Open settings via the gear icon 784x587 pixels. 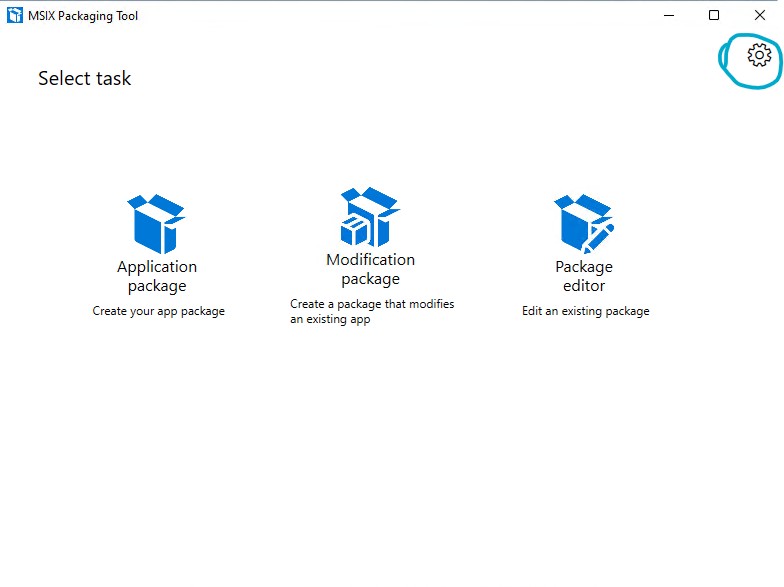click(759, 55)
